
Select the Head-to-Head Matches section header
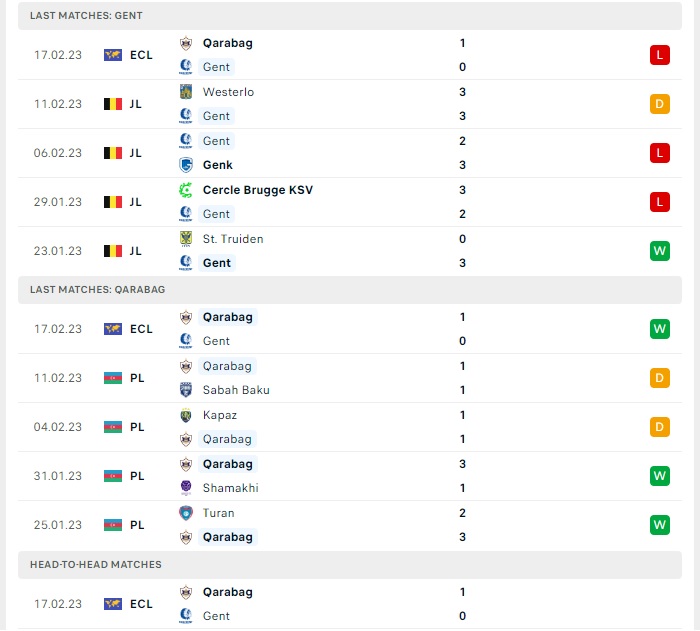pos(350,565)
